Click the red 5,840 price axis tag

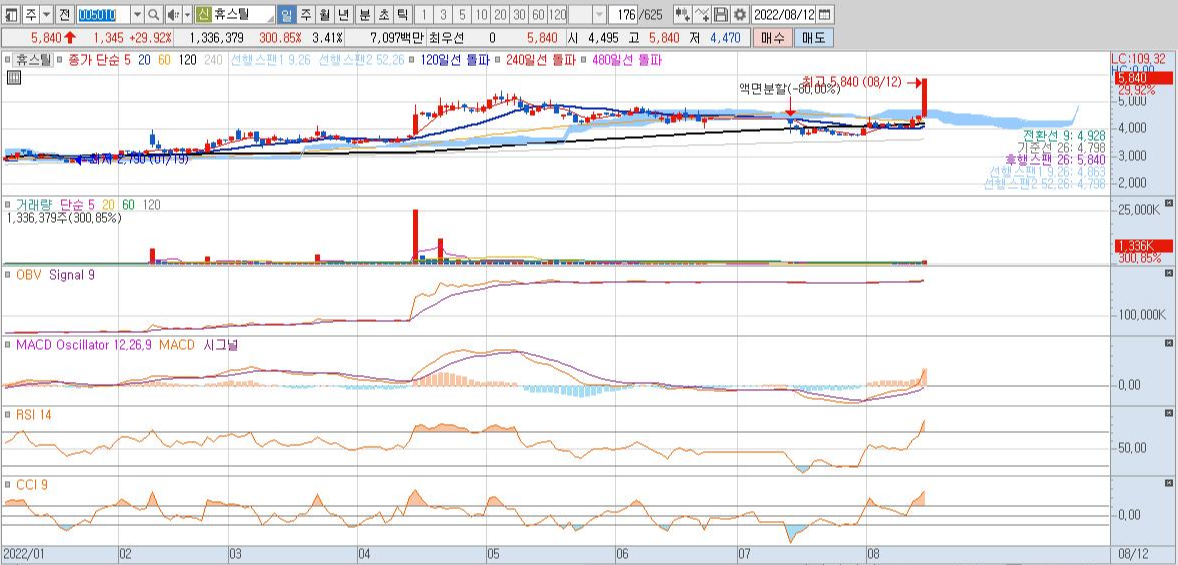tap(1144, 78)
